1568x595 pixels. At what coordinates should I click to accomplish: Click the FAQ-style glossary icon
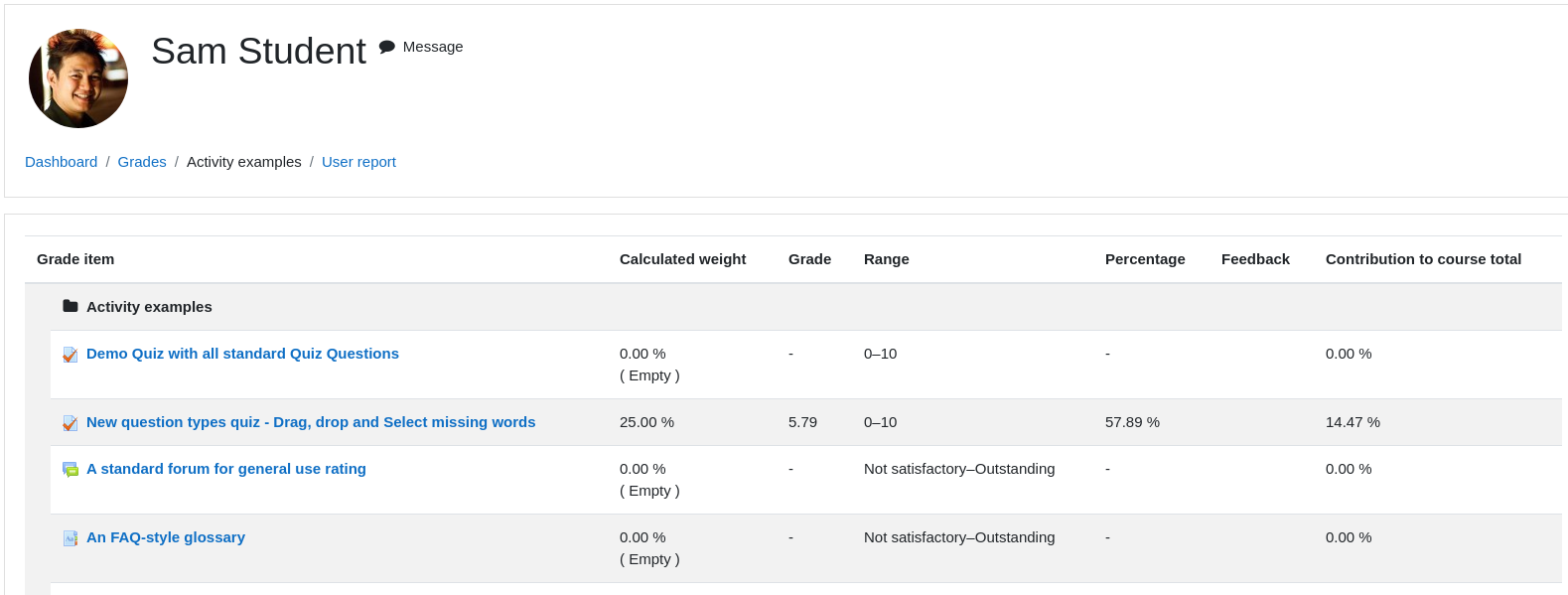(71, 538)
